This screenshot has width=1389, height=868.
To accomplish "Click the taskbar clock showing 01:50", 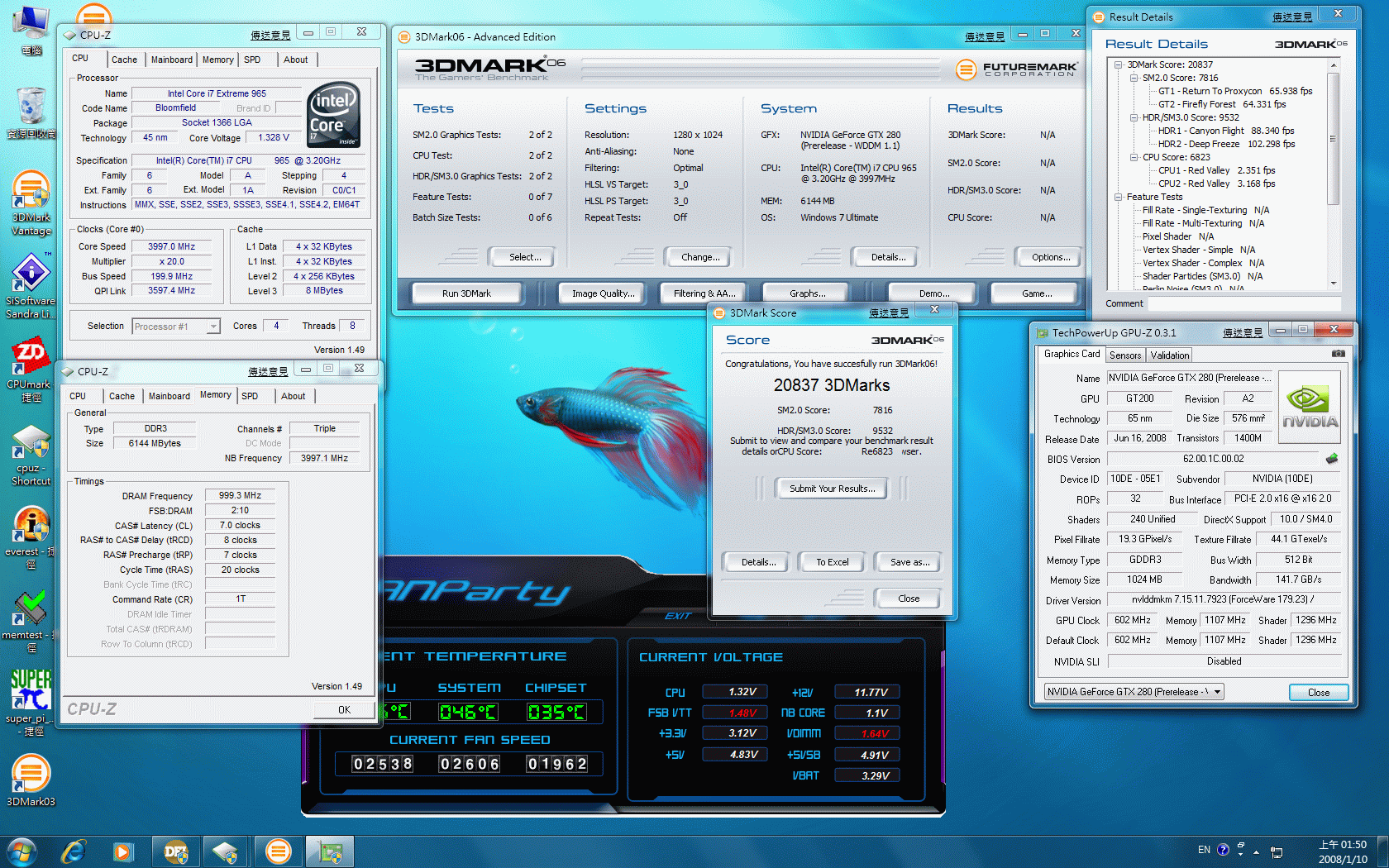I will point(1343,851).
